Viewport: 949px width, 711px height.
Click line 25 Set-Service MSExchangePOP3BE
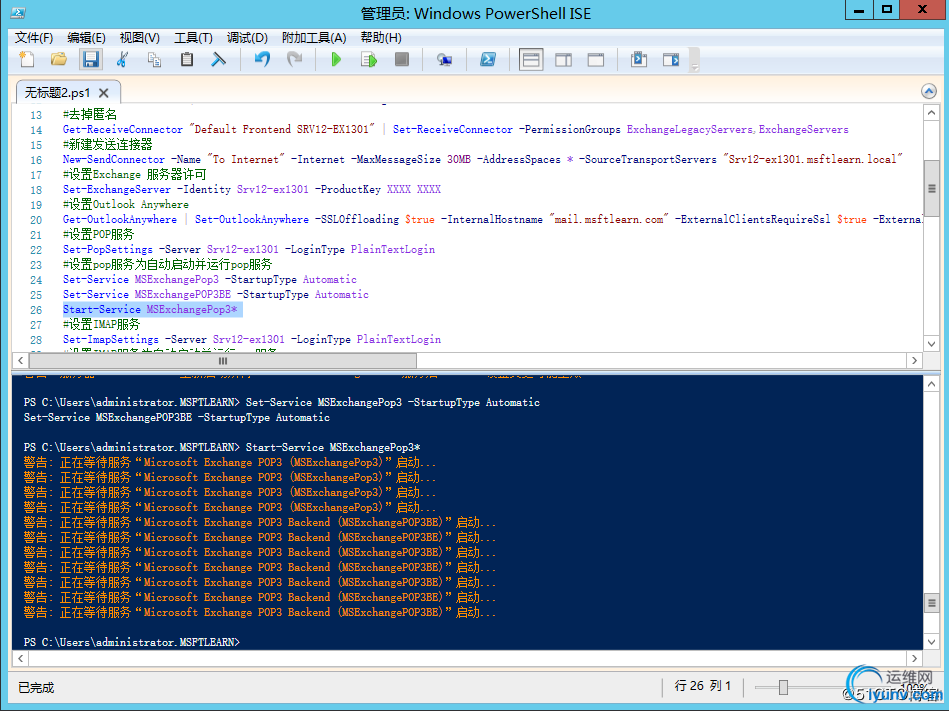point(215,295)
